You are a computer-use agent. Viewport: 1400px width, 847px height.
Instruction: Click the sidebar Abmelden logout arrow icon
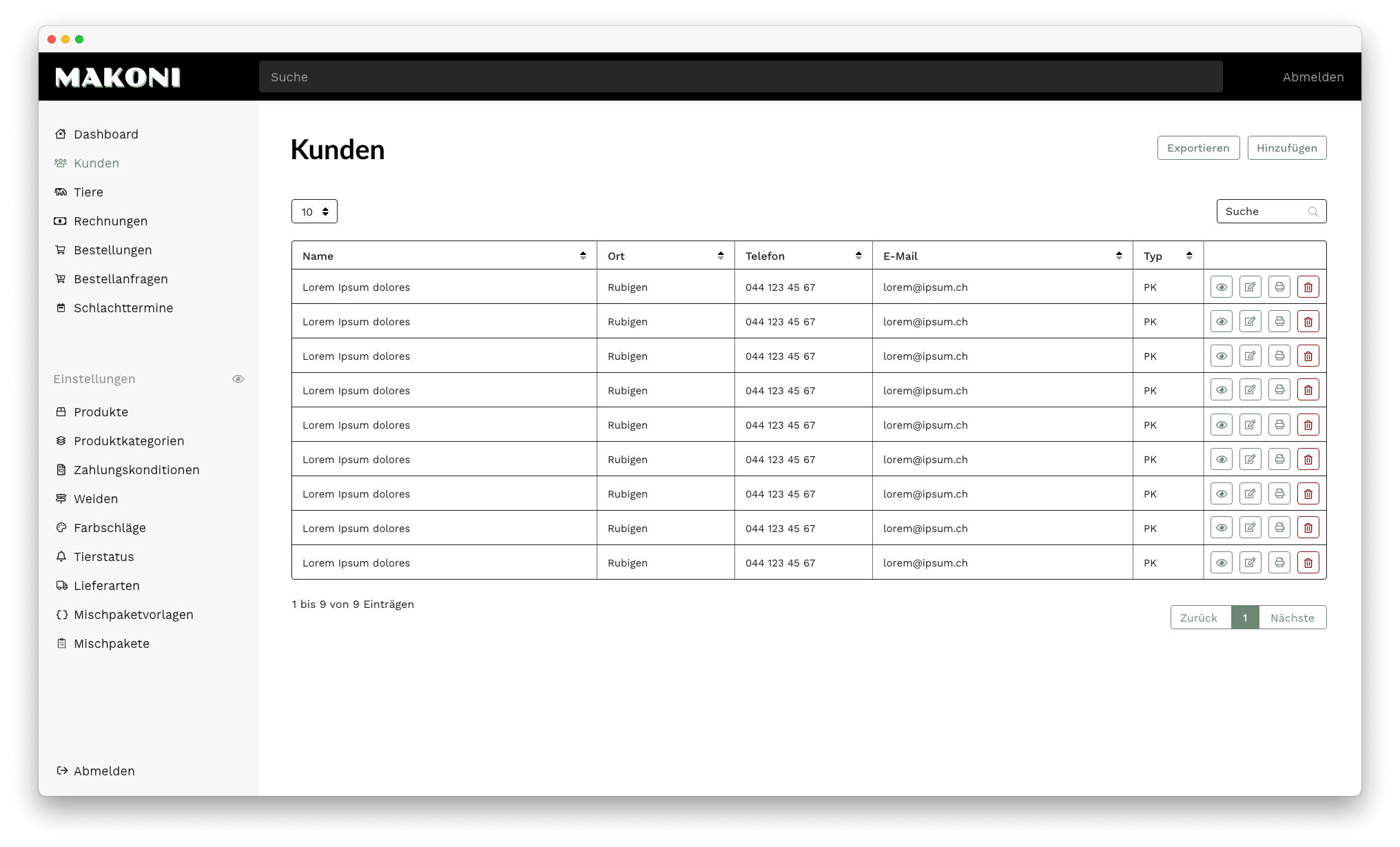point(61,771)
